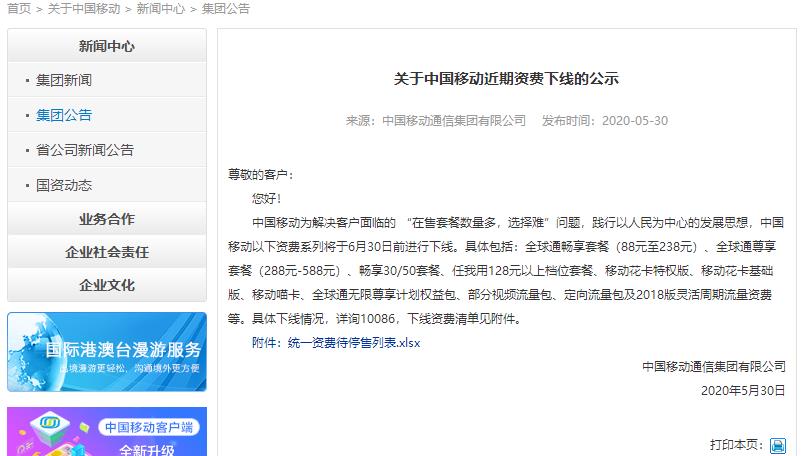The height and width of the screenshot is (456, 802).
Task: Open the 首页 breadcrumb link
Action: (x=19, y=9)
